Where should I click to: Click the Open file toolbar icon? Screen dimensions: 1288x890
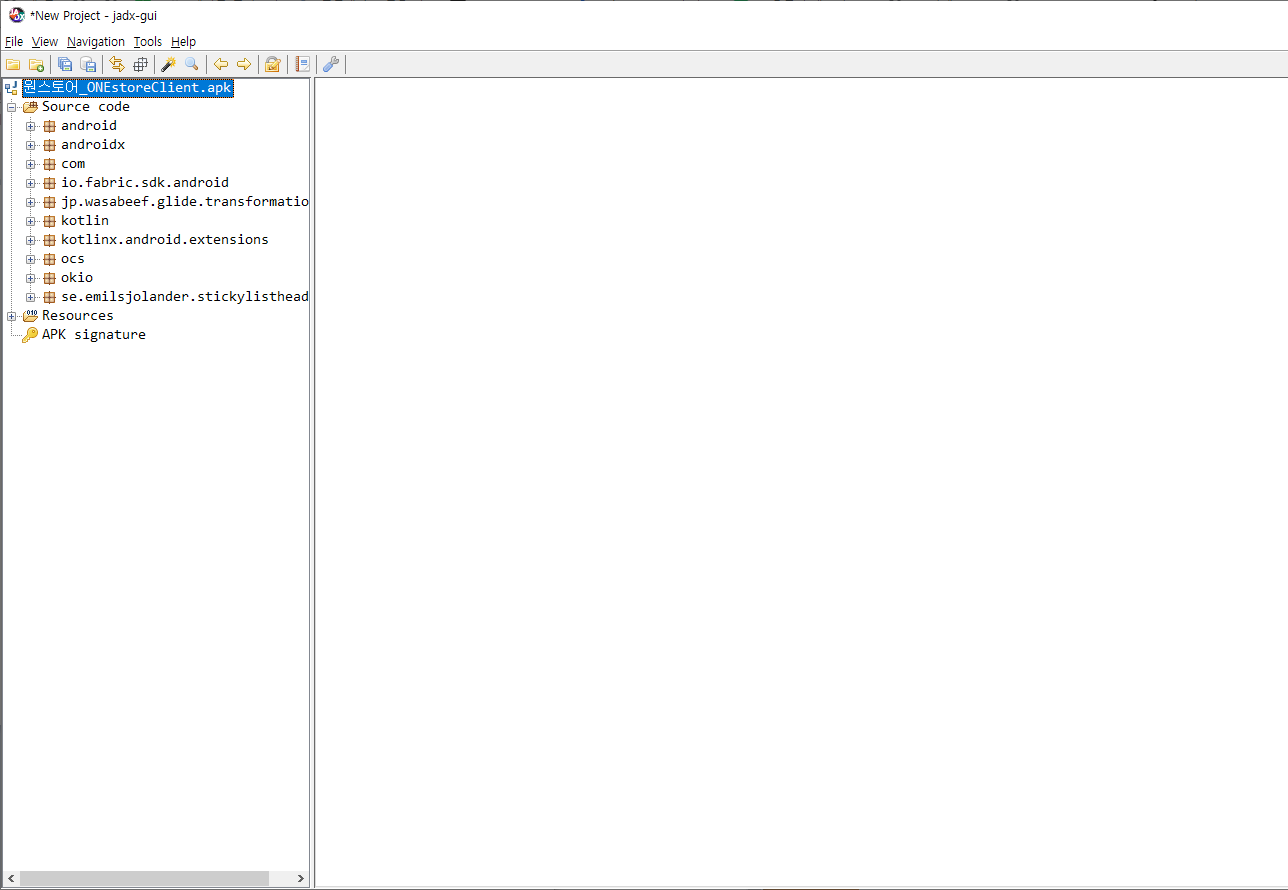13,64
